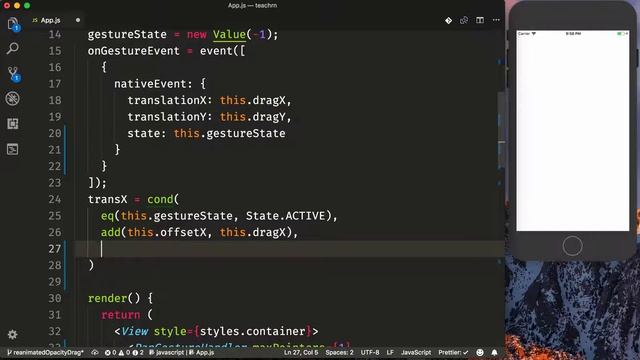This screenshot has height=360, width=640.
Task: Click the iPhone simulator home button
Action: point(572,246)
